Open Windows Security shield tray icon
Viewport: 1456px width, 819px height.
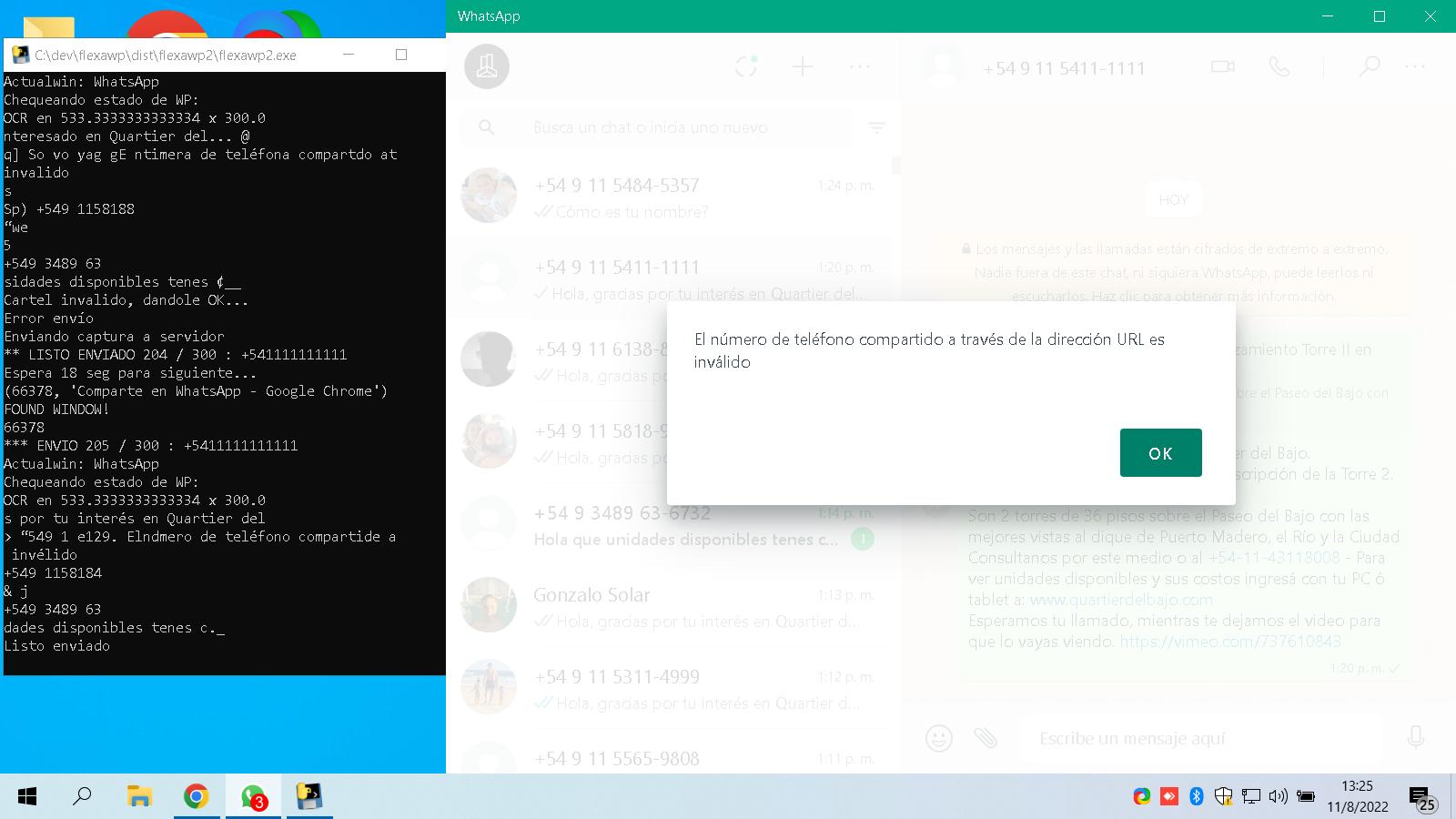coord(1224,797)
